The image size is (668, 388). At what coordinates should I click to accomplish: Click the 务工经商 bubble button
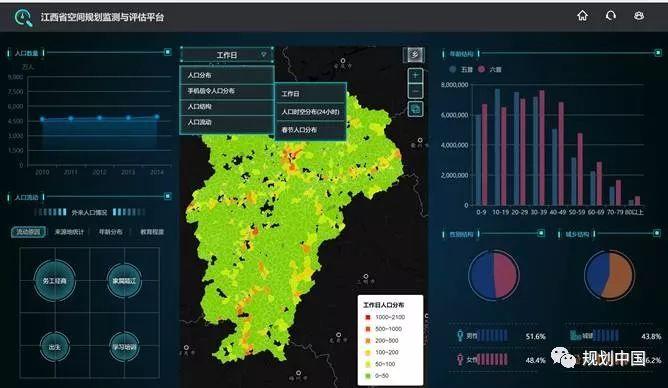click(55, 281)
